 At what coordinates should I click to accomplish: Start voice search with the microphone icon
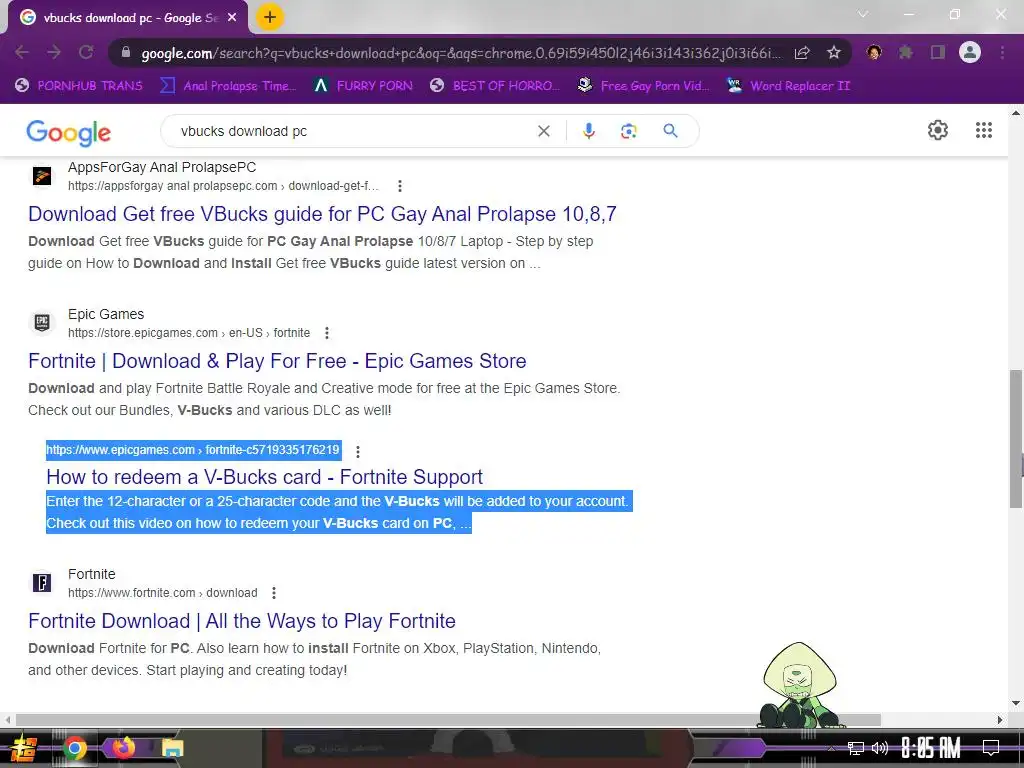pos(588,131)
